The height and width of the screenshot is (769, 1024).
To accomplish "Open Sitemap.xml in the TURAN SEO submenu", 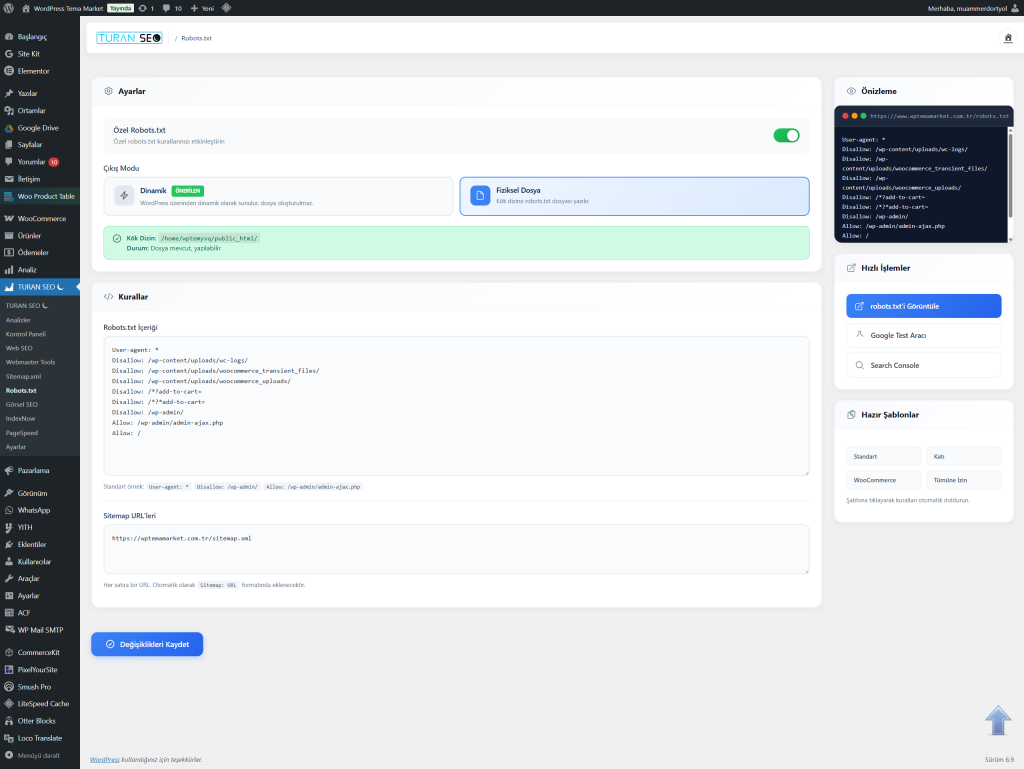I will coord(23,376).
